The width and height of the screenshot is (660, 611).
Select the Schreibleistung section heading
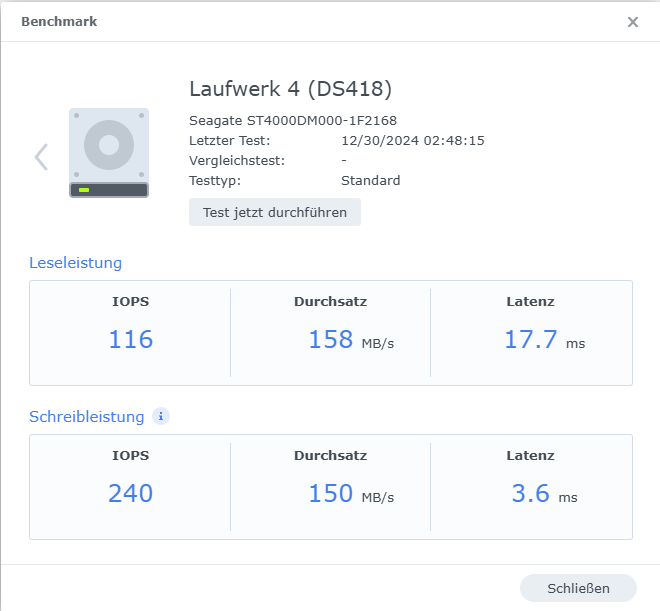click(87, 417)
